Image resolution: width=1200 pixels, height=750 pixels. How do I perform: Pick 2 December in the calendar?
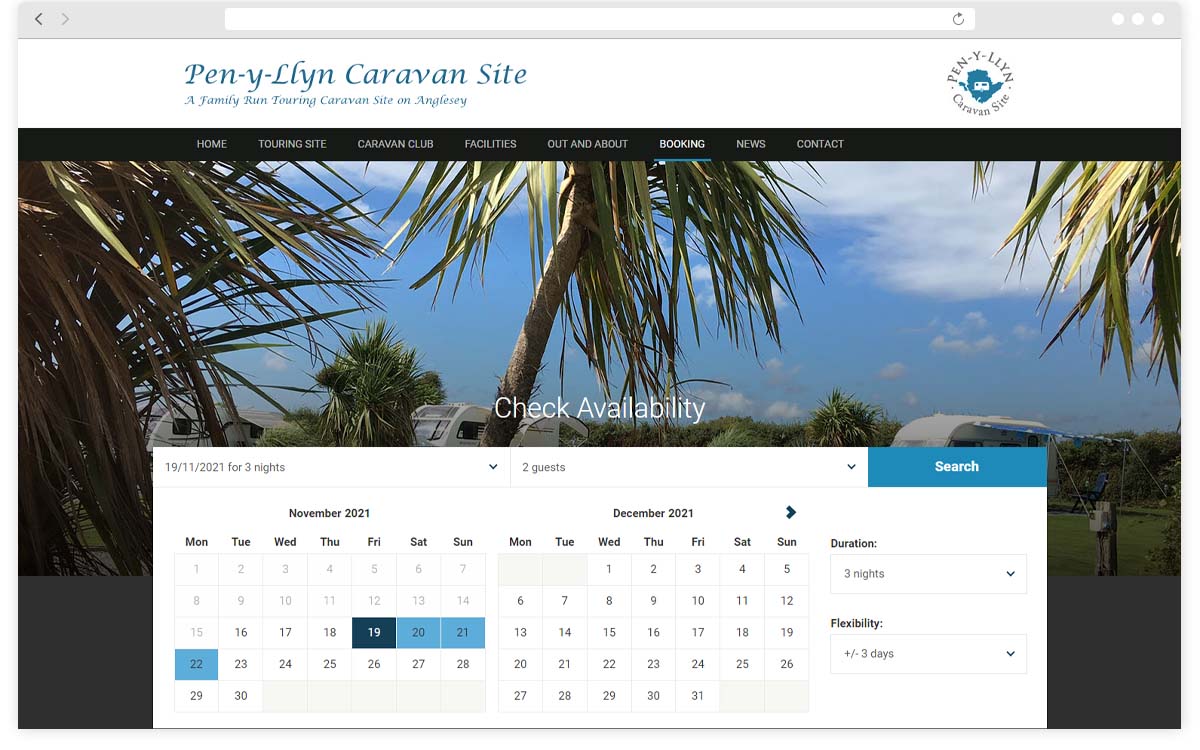[653, 570]
